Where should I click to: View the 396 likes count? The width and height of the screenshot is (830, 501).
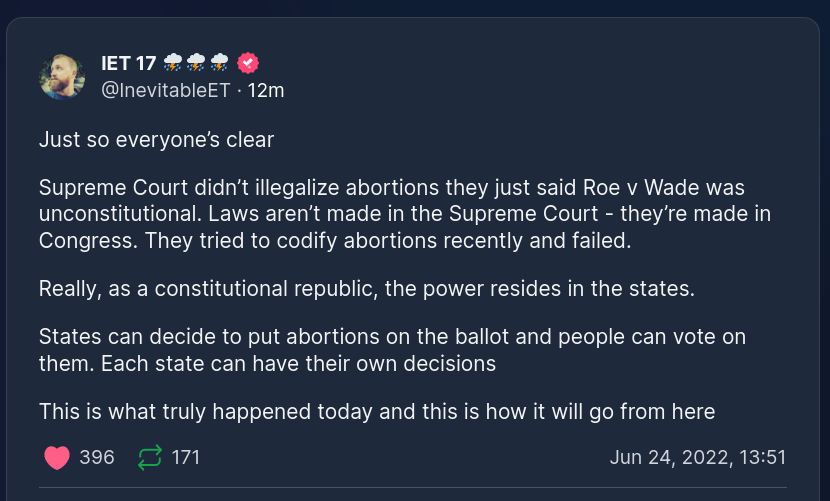pyautogui.click(x=97, y=458)
